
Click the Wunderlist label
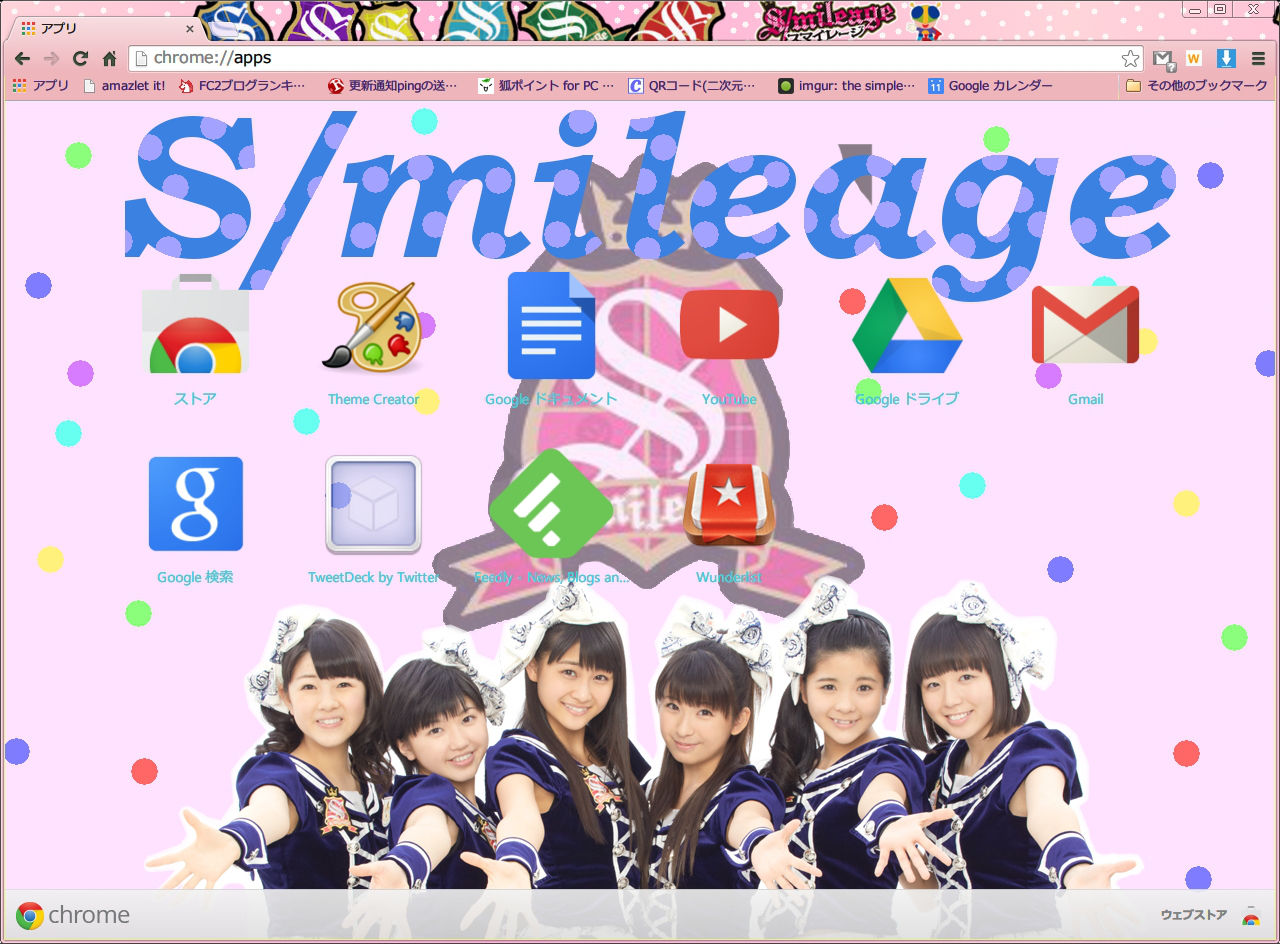point(729,577)
